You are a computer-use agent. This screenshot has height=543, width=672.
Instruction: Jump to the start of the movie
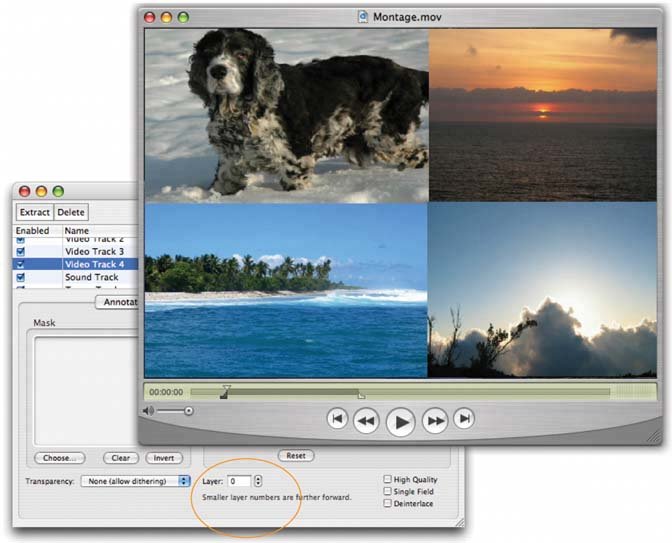337,419
